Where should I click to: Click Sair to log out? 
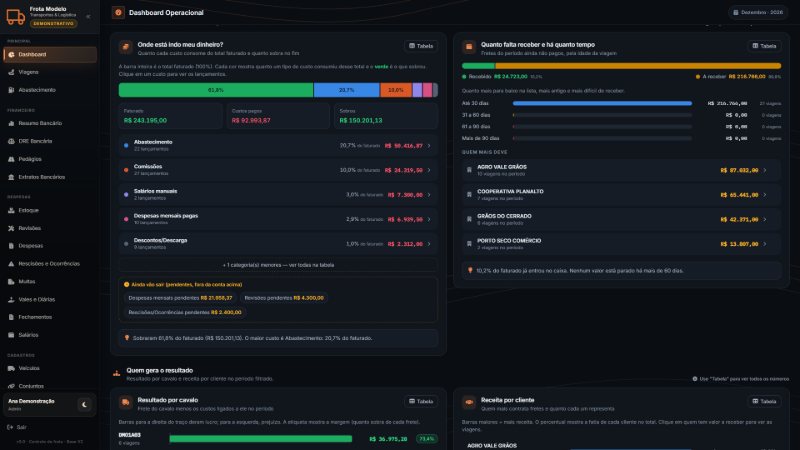pos(17,427)
